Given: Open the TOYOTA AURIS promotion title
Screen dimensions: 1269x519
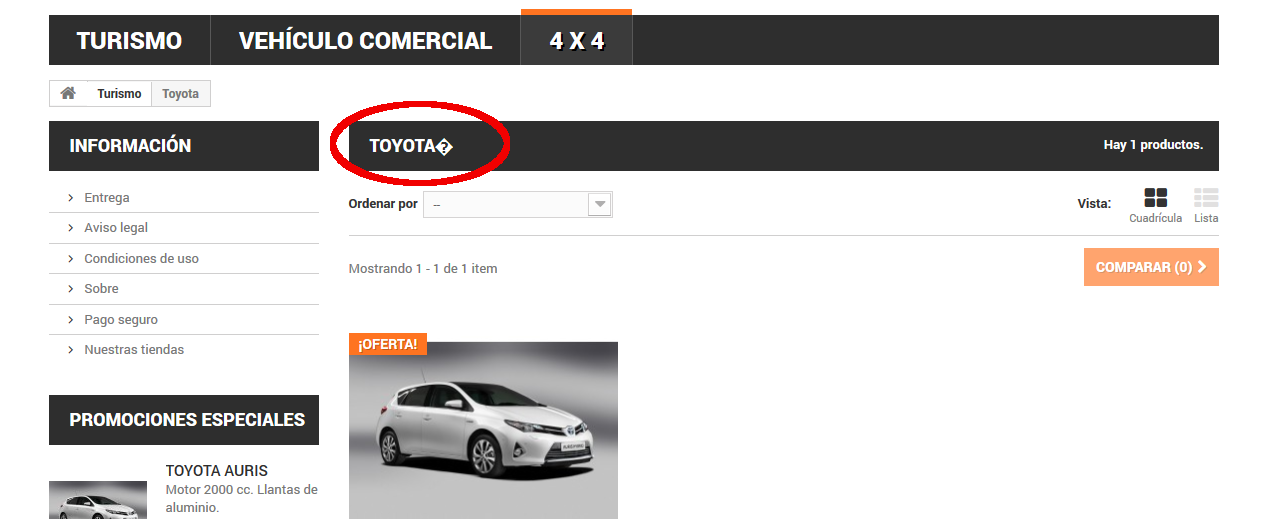Looking at the screenshot, I should coord(217,471).
